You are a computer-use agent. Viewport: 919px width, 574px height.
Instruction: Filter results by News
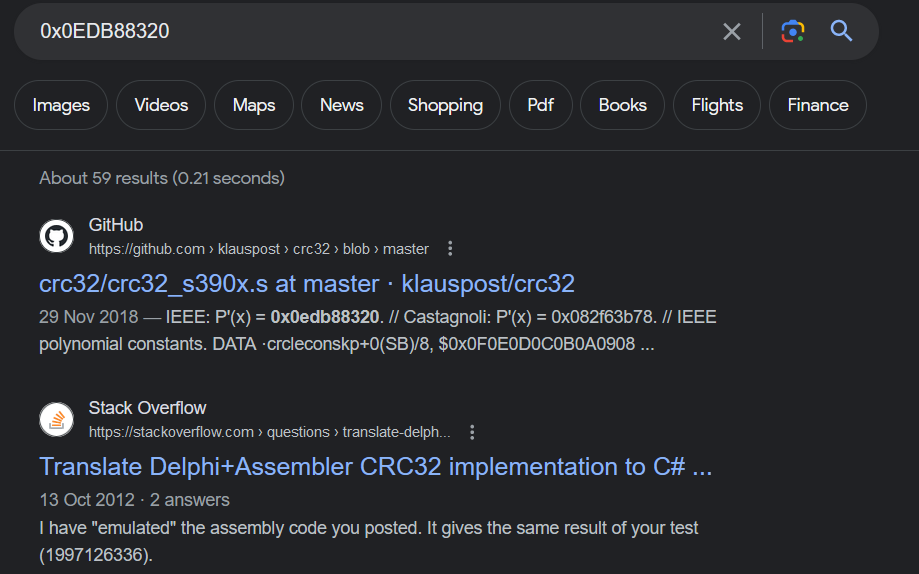[342, 105]
